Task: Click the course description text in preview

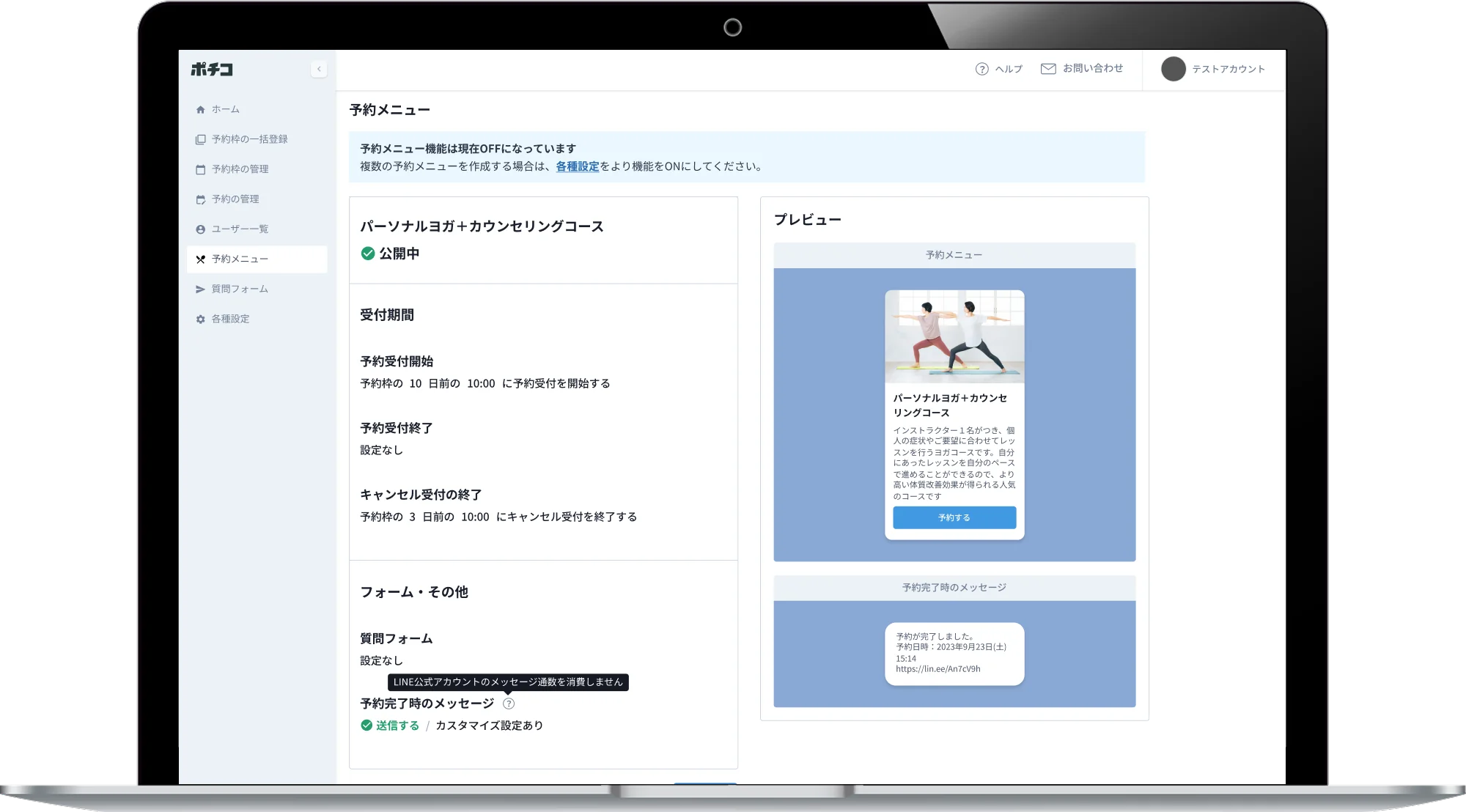Action: (954, 463)
